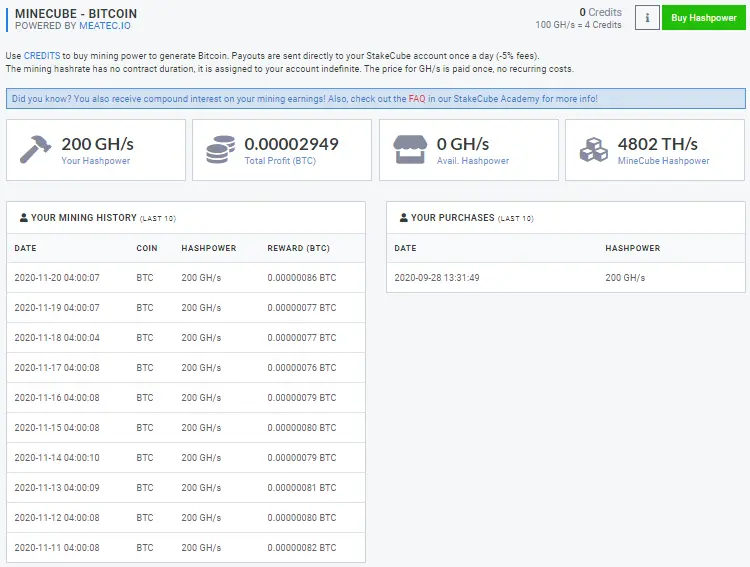Click the MINECUBE - BITCOIN page title
Image resolution: width=750 pixels, height=567 pixels.
coord(76,13)
